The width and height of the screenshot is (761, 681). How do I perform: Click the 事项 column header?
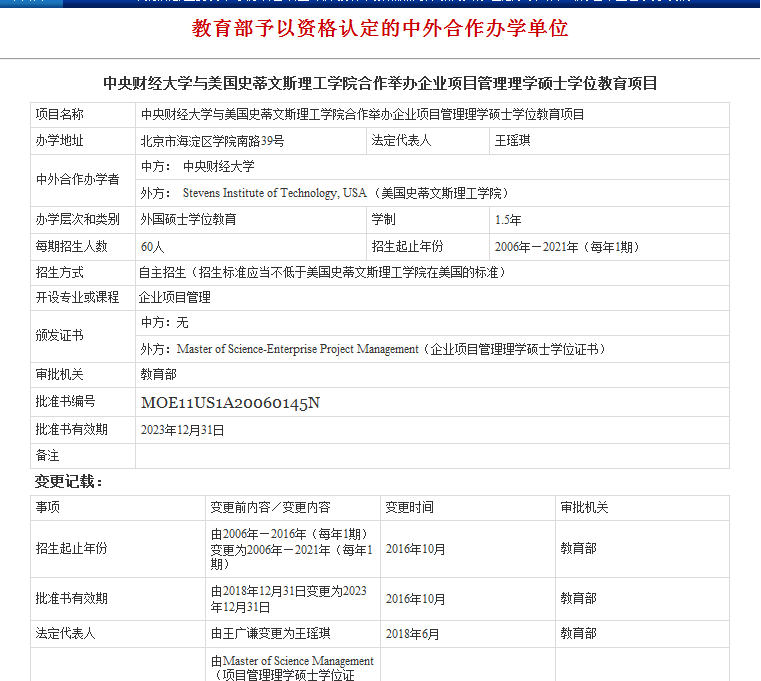(48, 508)
